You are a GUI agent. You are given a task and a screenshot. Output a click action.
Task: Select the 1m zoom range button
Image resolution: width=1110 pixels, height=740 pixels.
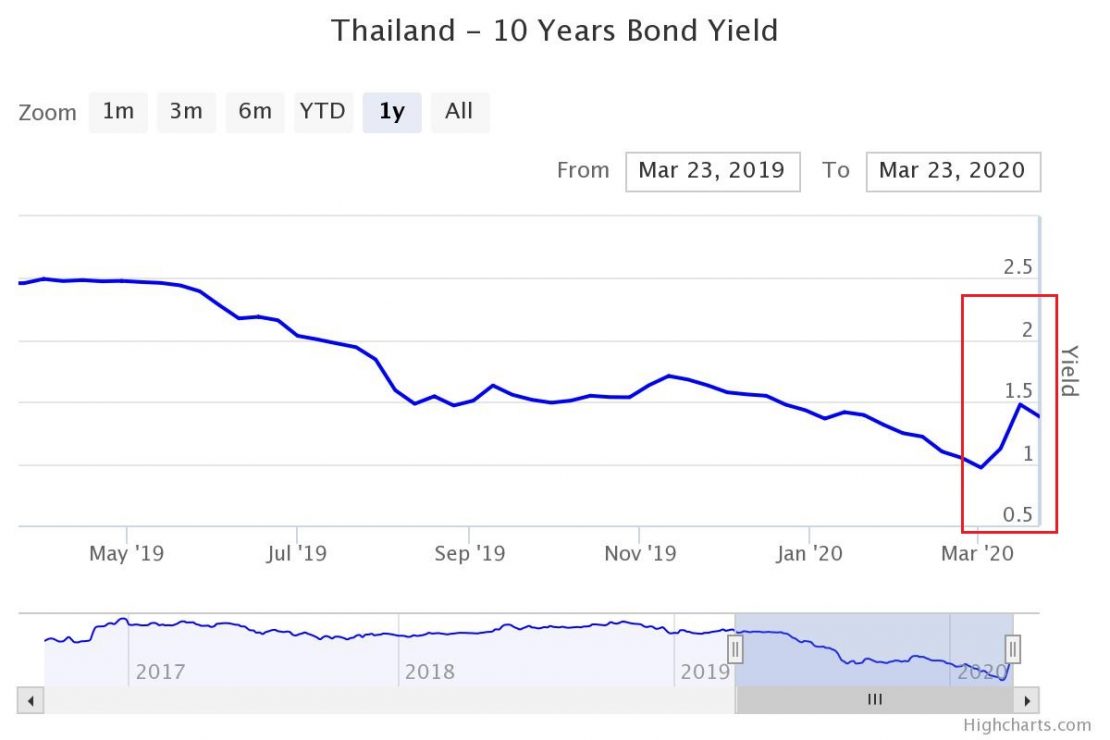[118, 112]
